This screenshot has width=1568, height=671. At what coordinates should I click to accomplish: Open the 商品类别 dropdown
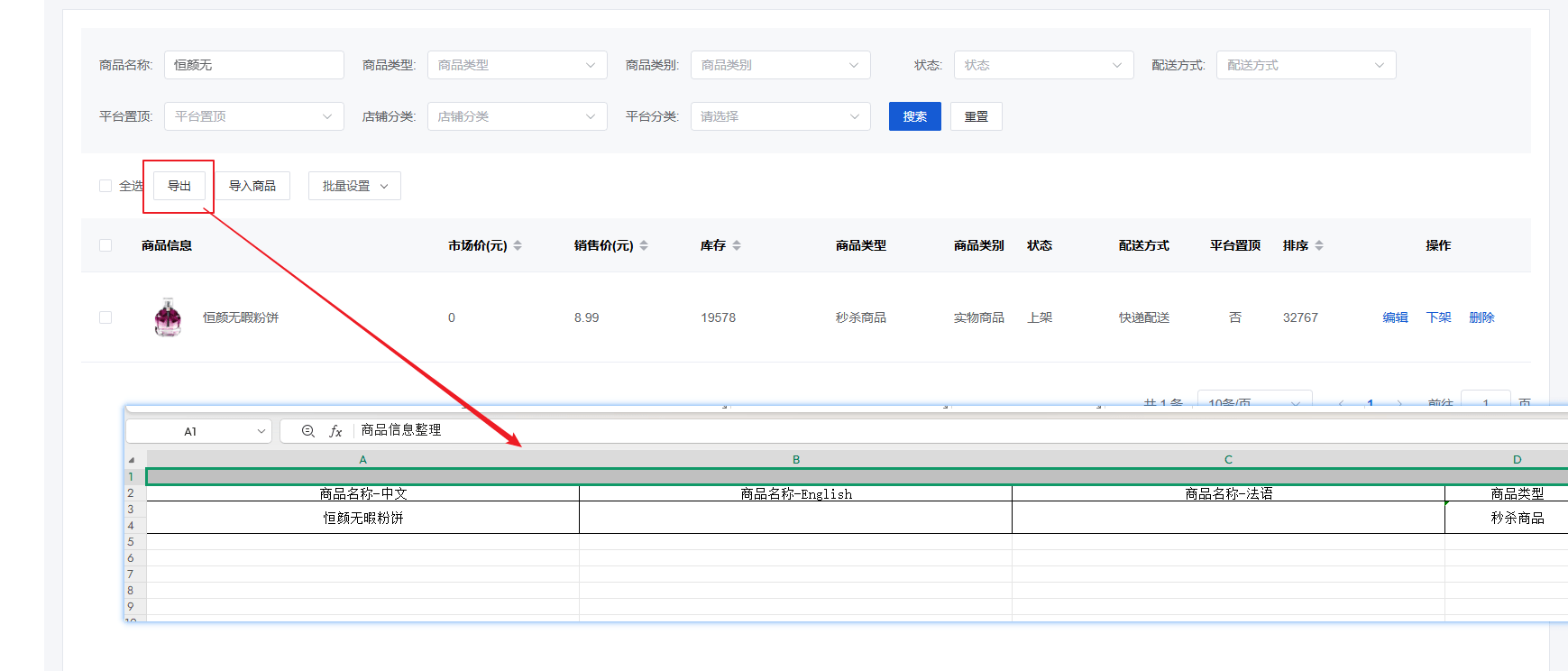781,65
